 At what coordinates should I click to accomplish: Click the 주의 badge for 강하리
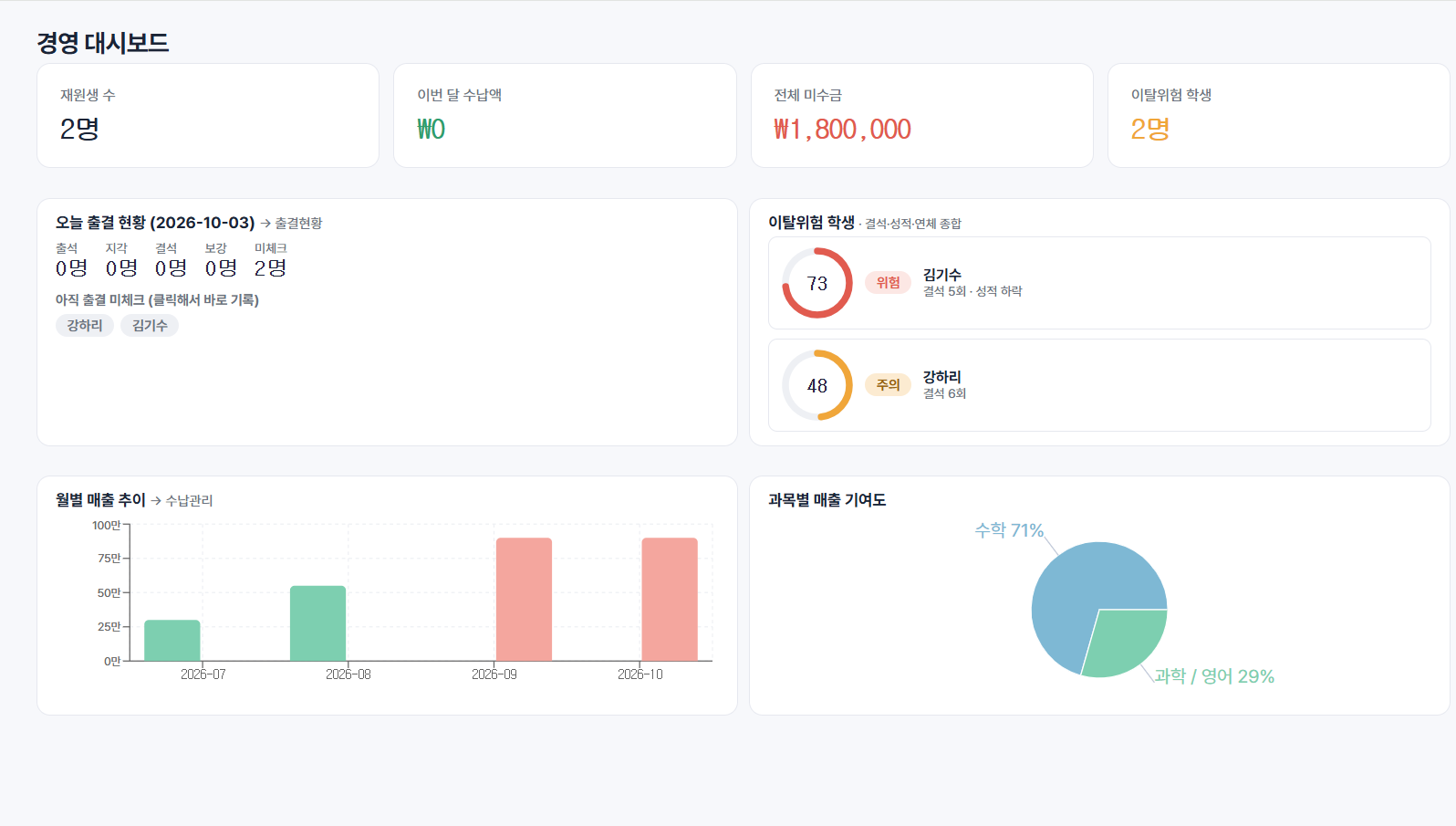(x=888, y=385)
